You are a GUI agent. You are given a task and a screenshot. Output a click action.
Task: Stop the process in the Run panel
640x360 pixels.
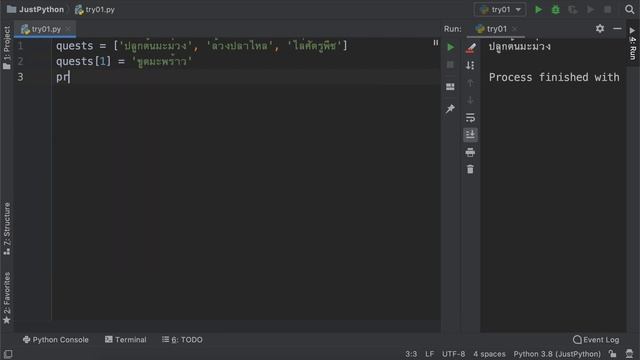[450, 65]
